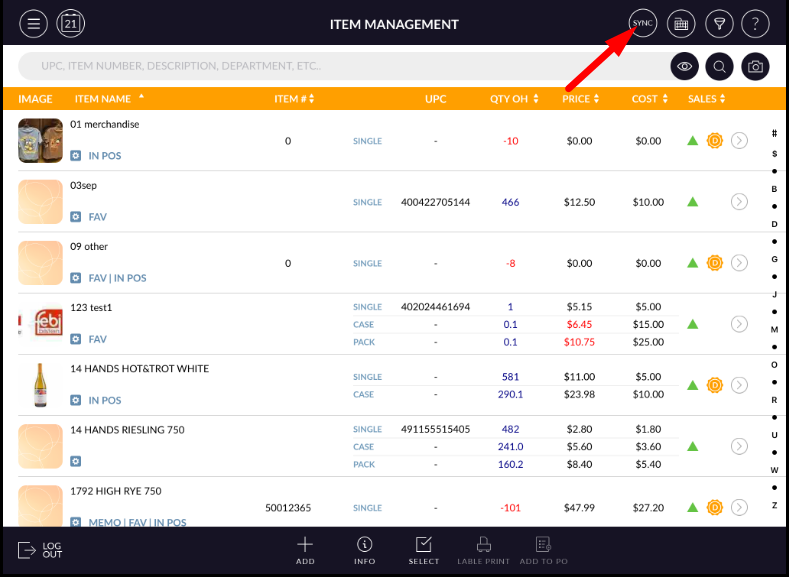
Task: Sort by the PRICE column header
Action: tap(580, 99)
